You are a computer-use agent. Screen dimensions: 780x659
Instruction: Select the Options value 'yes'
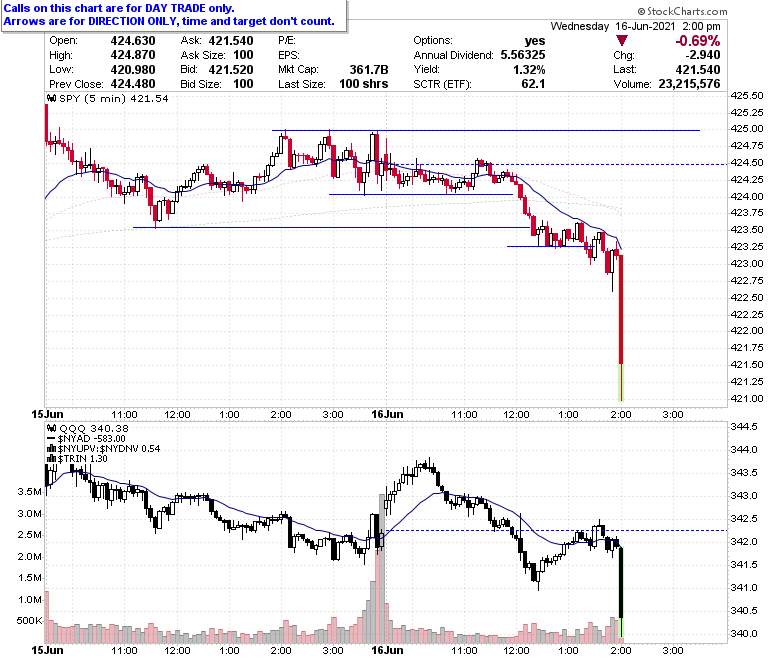click(x=535, y=41)
